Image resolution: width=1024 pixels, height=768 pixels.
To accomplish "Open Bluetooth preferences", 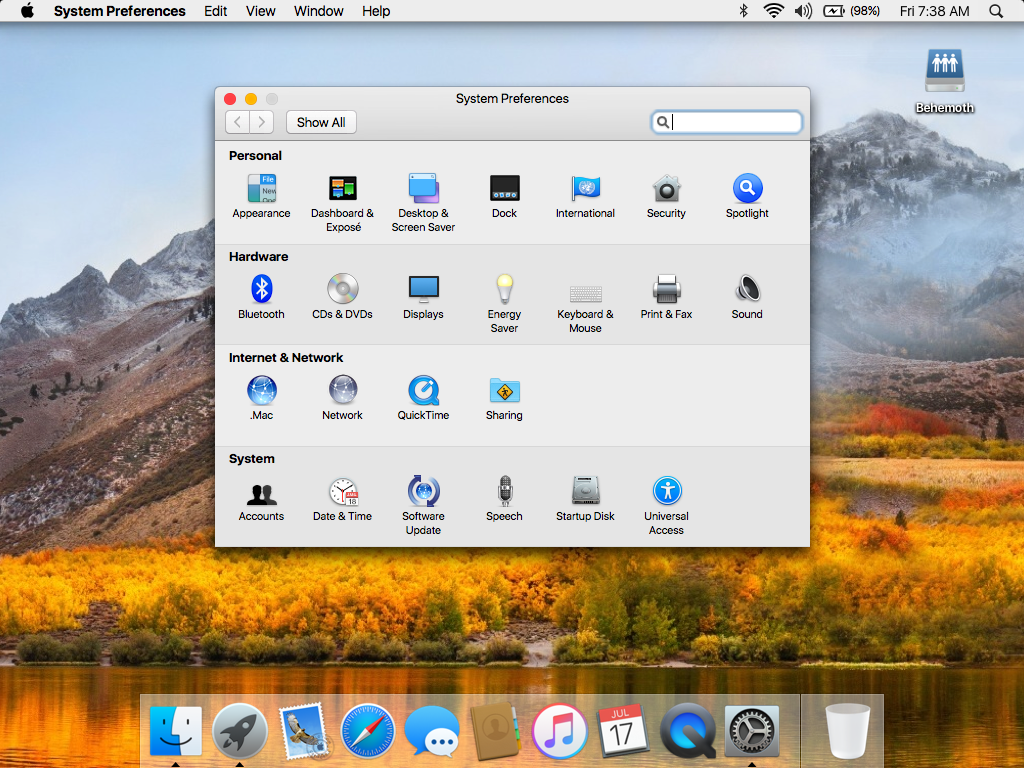I will click(261, 290).
